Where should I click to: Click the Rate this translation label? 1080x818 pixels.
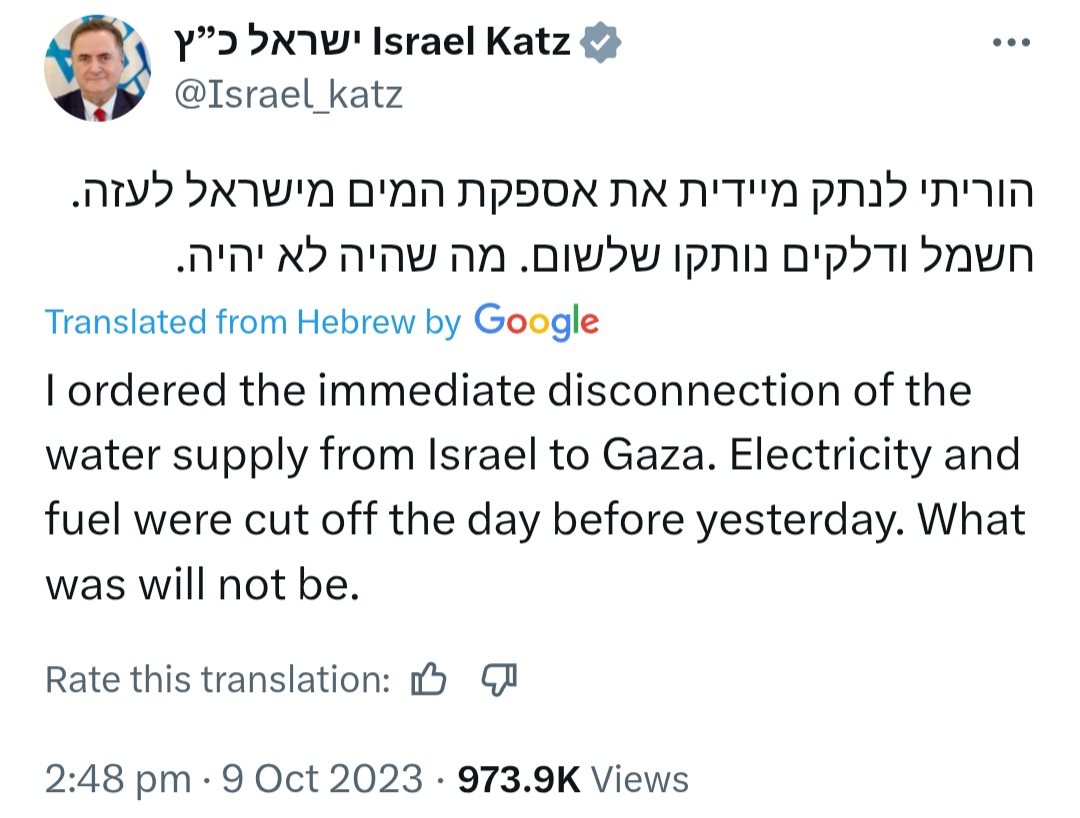click(218, 680)
